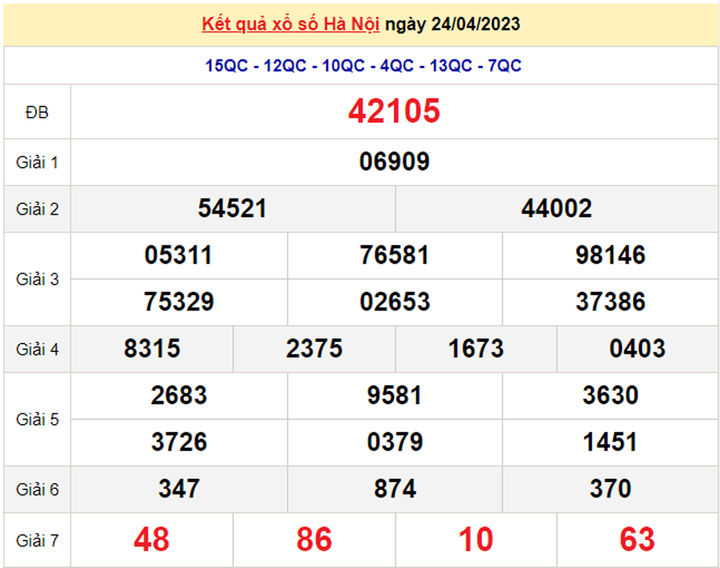
Task: Select Giải 6 number 874
Action: point(394,489)
